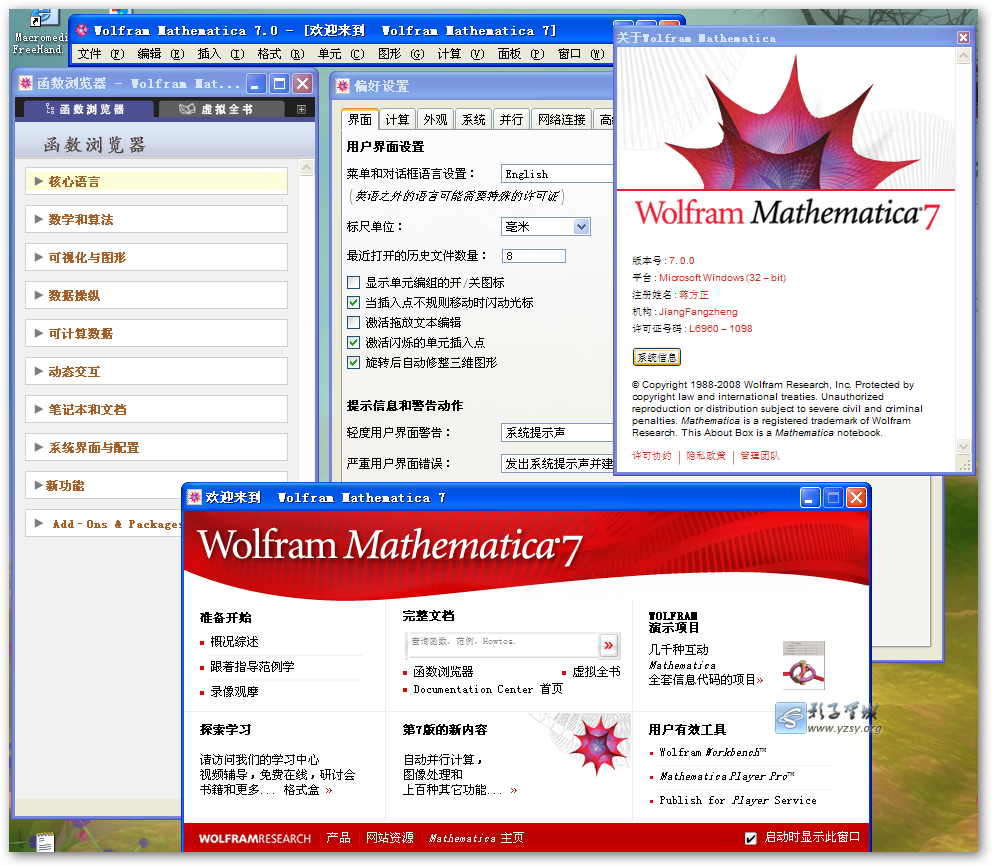
Task: Click the 最近打开的历史文件数量 input field
Action: [533, 256]
